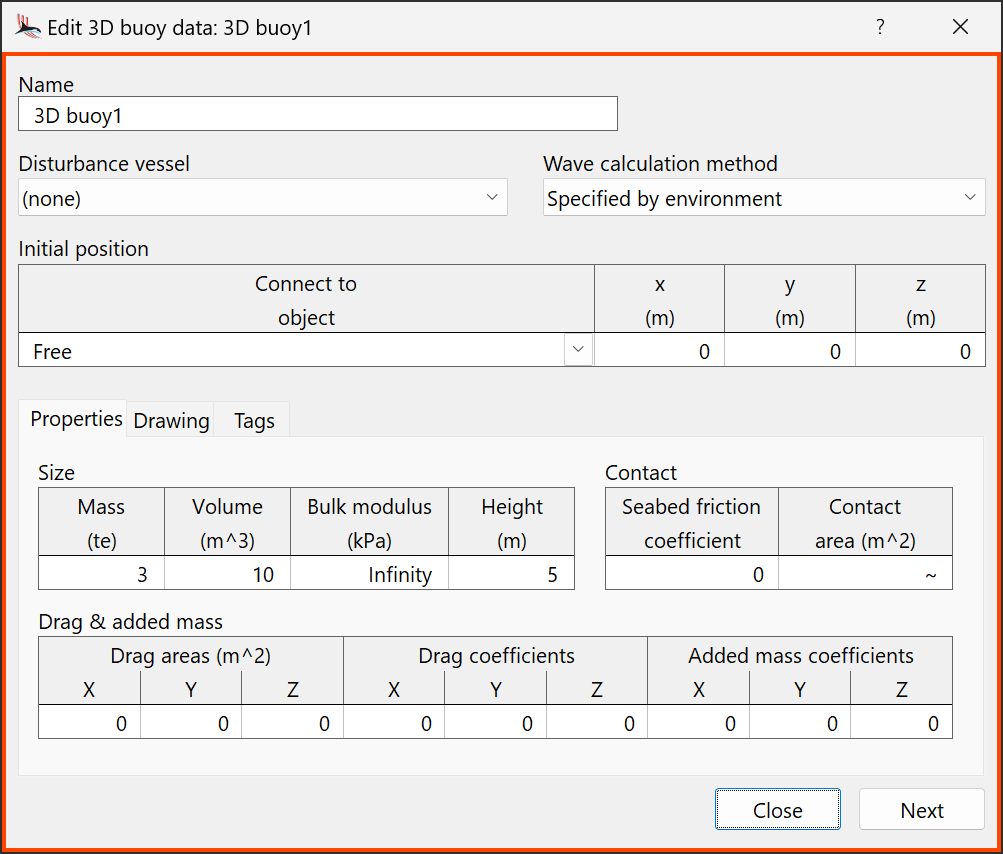The image size is (1003, 854).
Task: Select the Bulk modulus Infinity cell
Action: pyautogui.click(x=370, y=574)
